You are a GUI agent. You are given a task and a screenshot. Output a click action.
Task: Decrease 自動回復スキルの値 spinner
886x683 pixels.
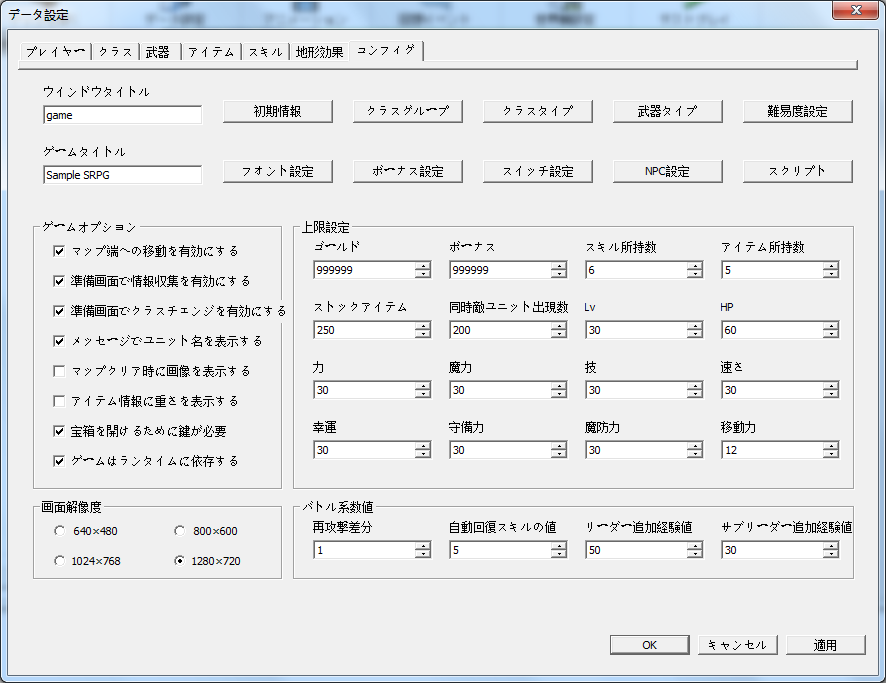pyautogui.click(x=559, y=554)
